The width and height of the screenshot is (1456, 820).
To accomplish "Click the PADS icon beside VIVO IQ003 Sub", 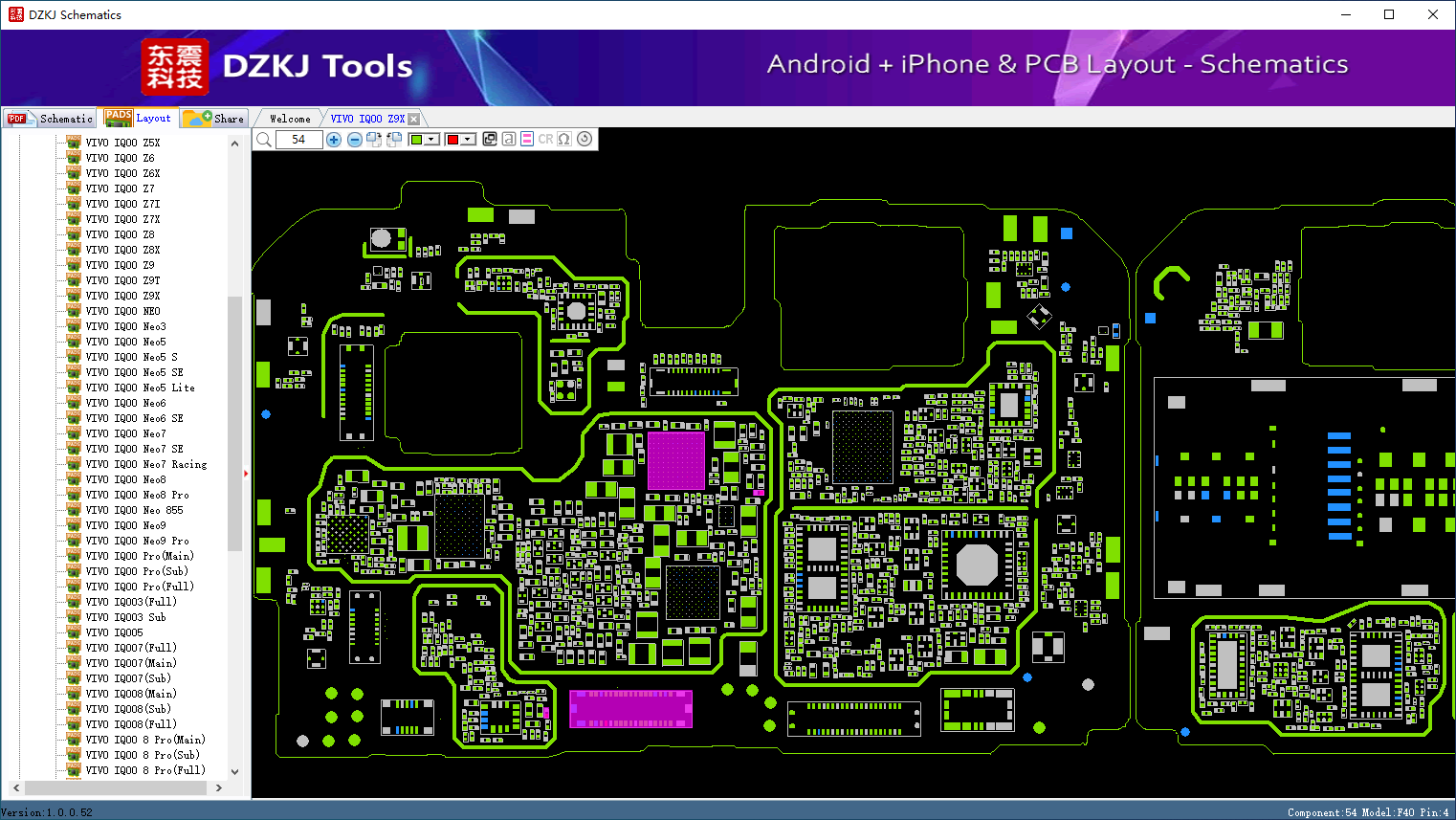I will tap(74, 617).
